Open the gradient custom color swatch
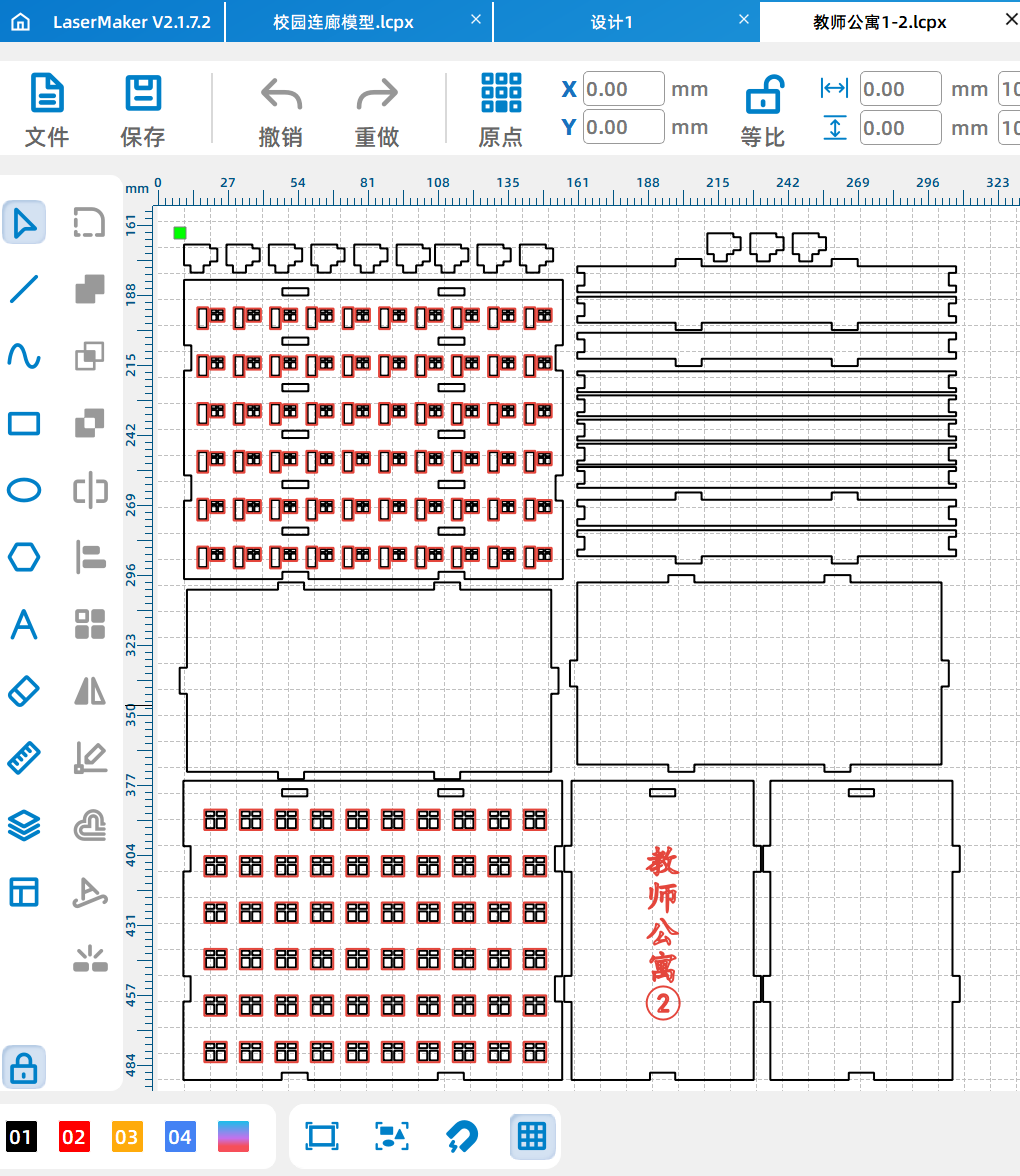This screenshot has height=1176, width=1020. [233, 1137]
